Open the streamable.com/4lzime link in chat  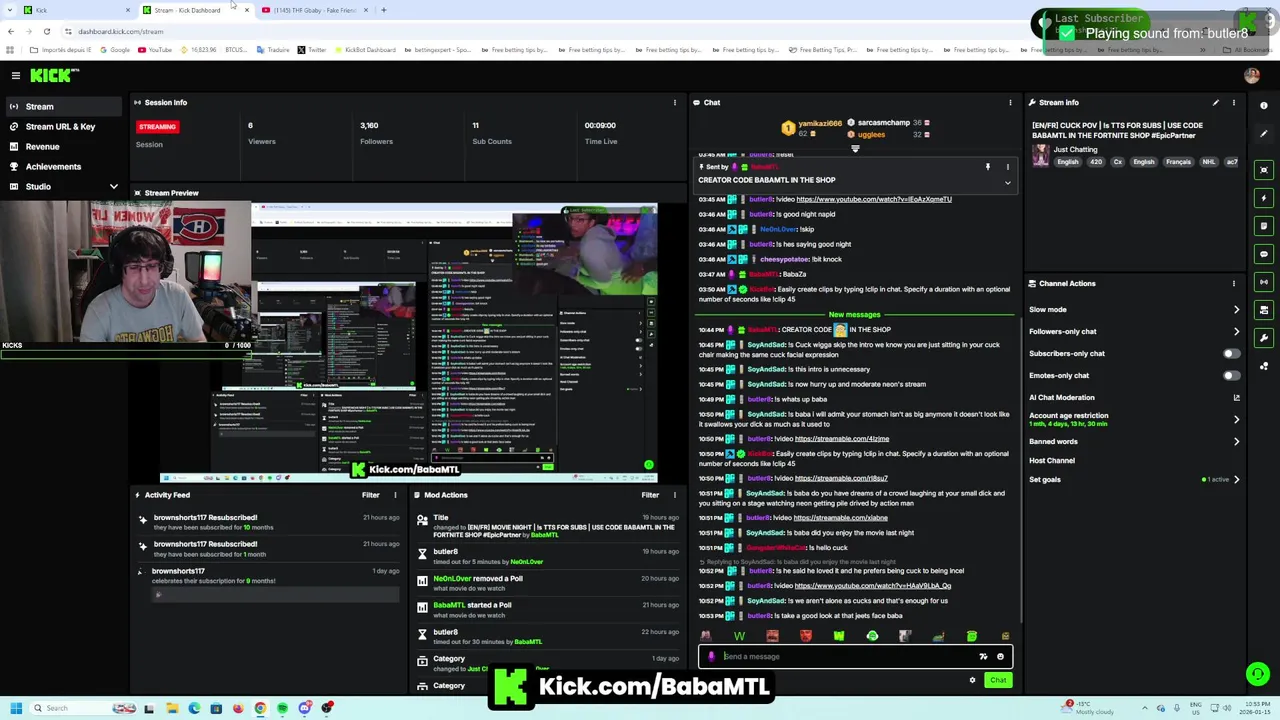click(841, 439)
